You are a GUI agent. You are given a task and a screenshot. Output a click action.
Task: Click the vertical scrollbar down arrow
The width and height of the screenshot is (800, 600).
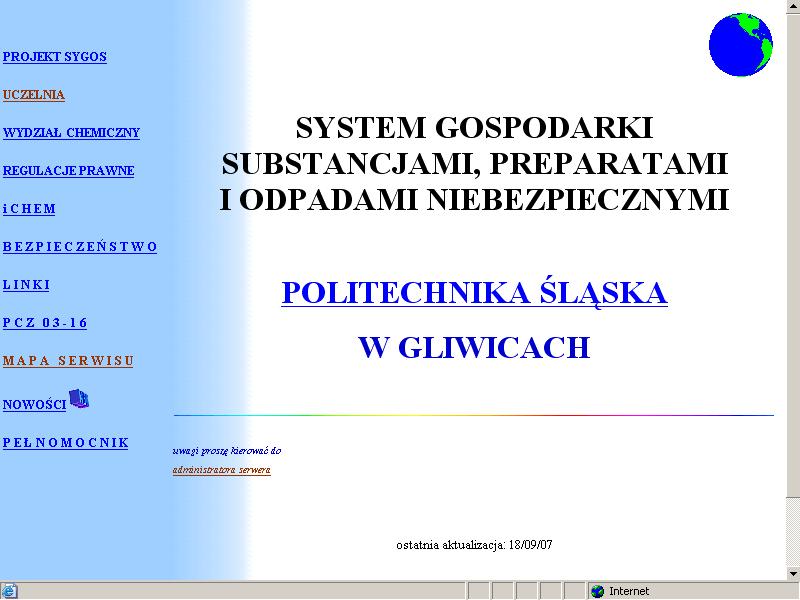coord(793,574)
